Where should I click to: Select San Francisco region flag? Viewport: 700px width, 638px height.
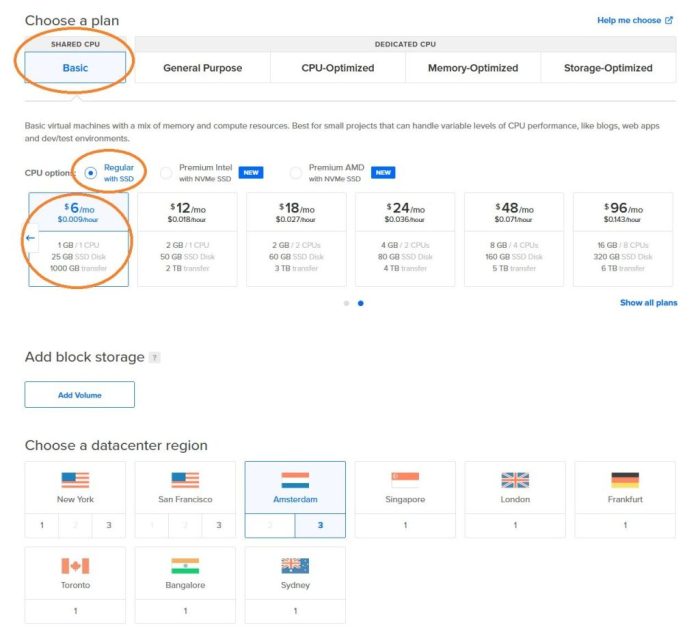click(185, 480)
